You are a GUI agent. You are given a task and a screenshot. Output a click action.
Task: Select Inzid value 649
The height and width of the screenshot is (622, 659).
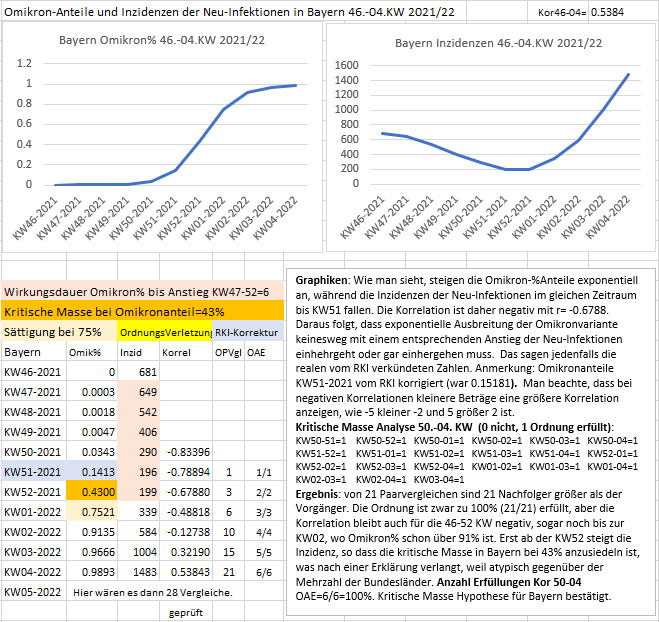pyautogui.click(x=138, y=392)
